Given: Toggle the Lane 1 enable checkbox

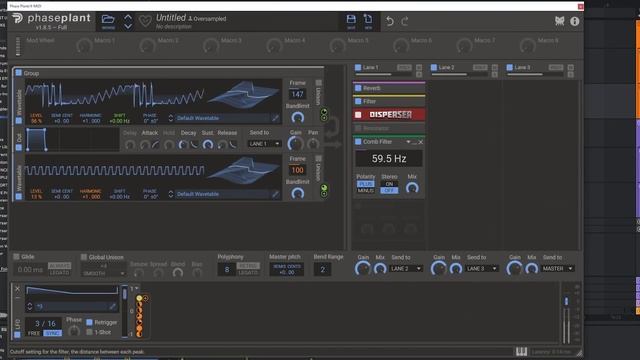Looking at the screenshot, I should tap(358, 67).
